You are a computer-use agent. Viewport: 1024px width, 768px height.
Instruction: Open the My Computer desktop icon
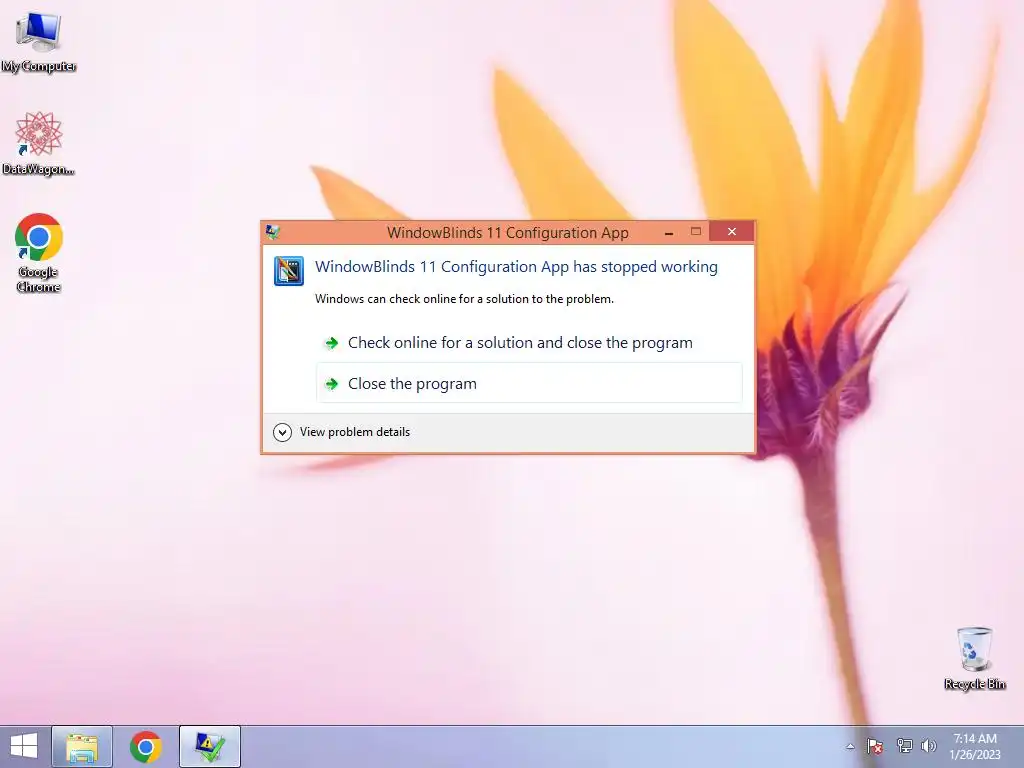point(39,42)
